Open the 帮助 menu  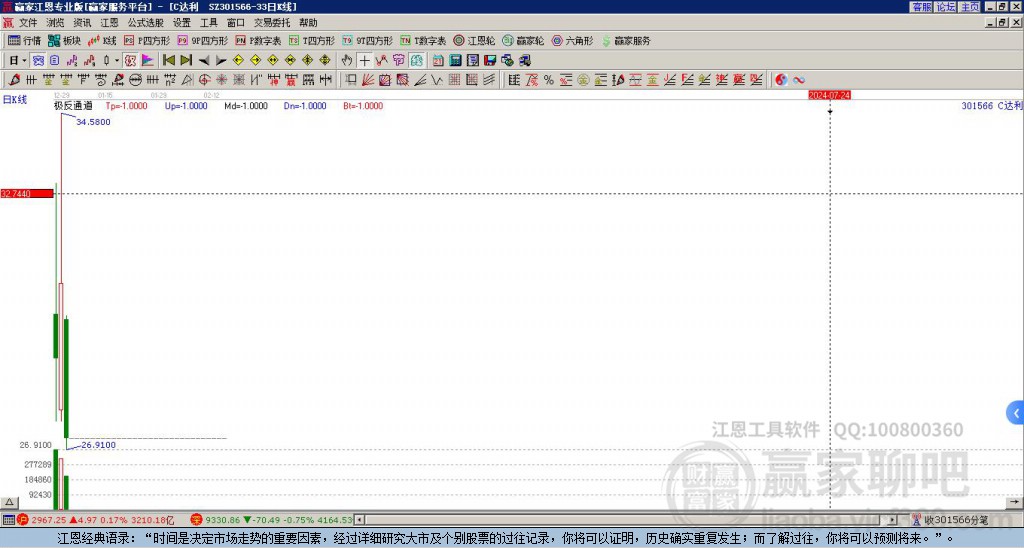[308, 23]
